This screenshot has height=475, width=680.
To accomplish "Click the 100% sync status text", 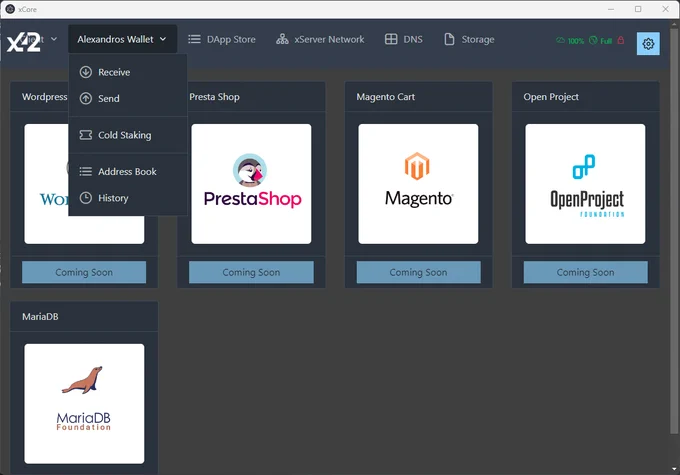I will [x=576, y=41].
